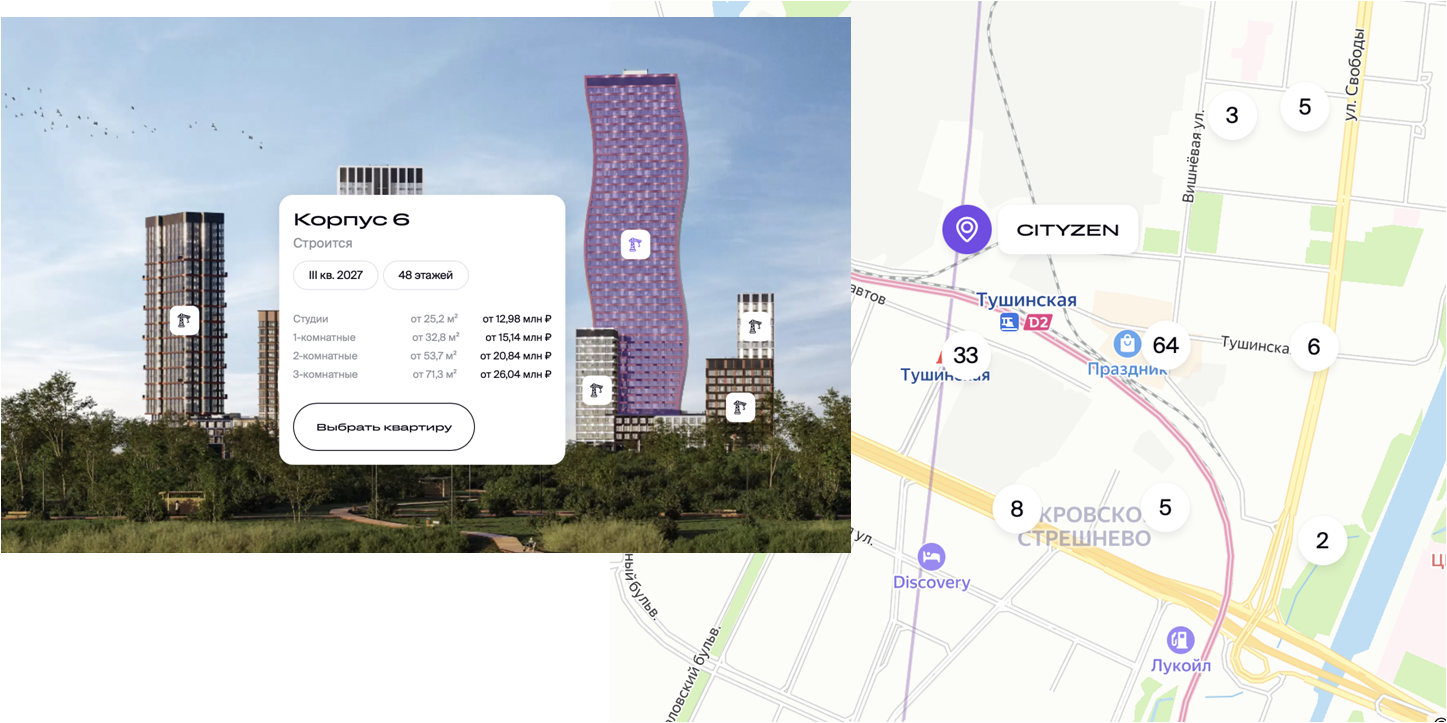Select crane icon on left dark tower
1447x723 pixels.
(x=184, y=320)
